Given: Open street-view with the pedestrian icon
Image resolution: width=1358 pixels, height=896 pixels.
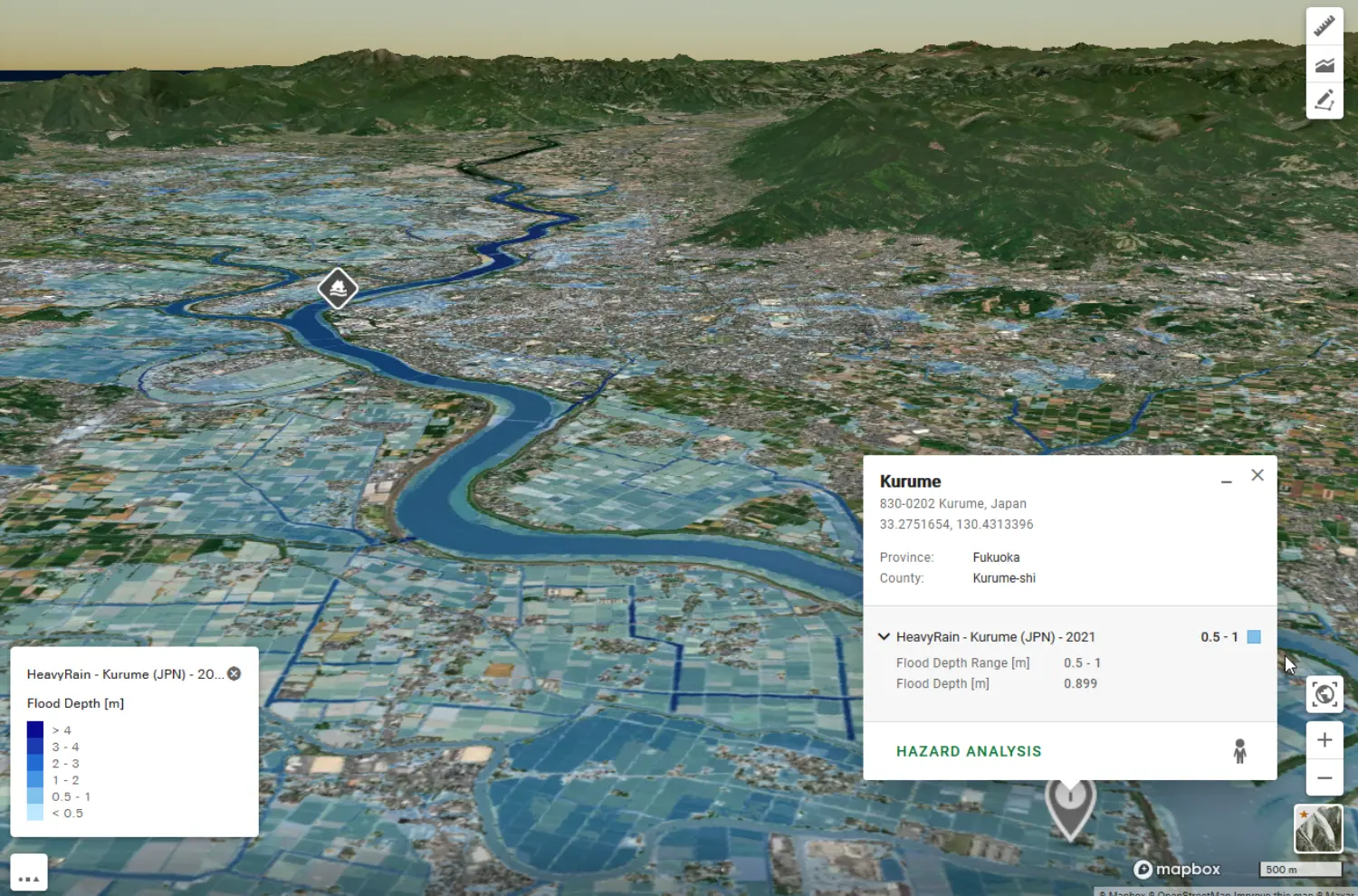Looking at the screenshot, I should click(x=1238, y=751).
